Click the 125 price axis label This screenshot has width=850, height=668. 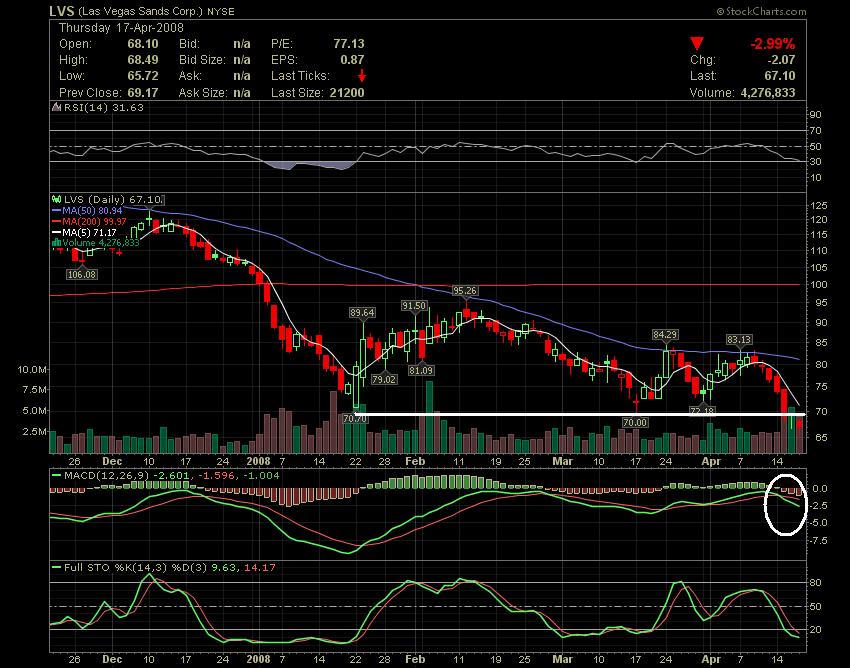(819, 206)
